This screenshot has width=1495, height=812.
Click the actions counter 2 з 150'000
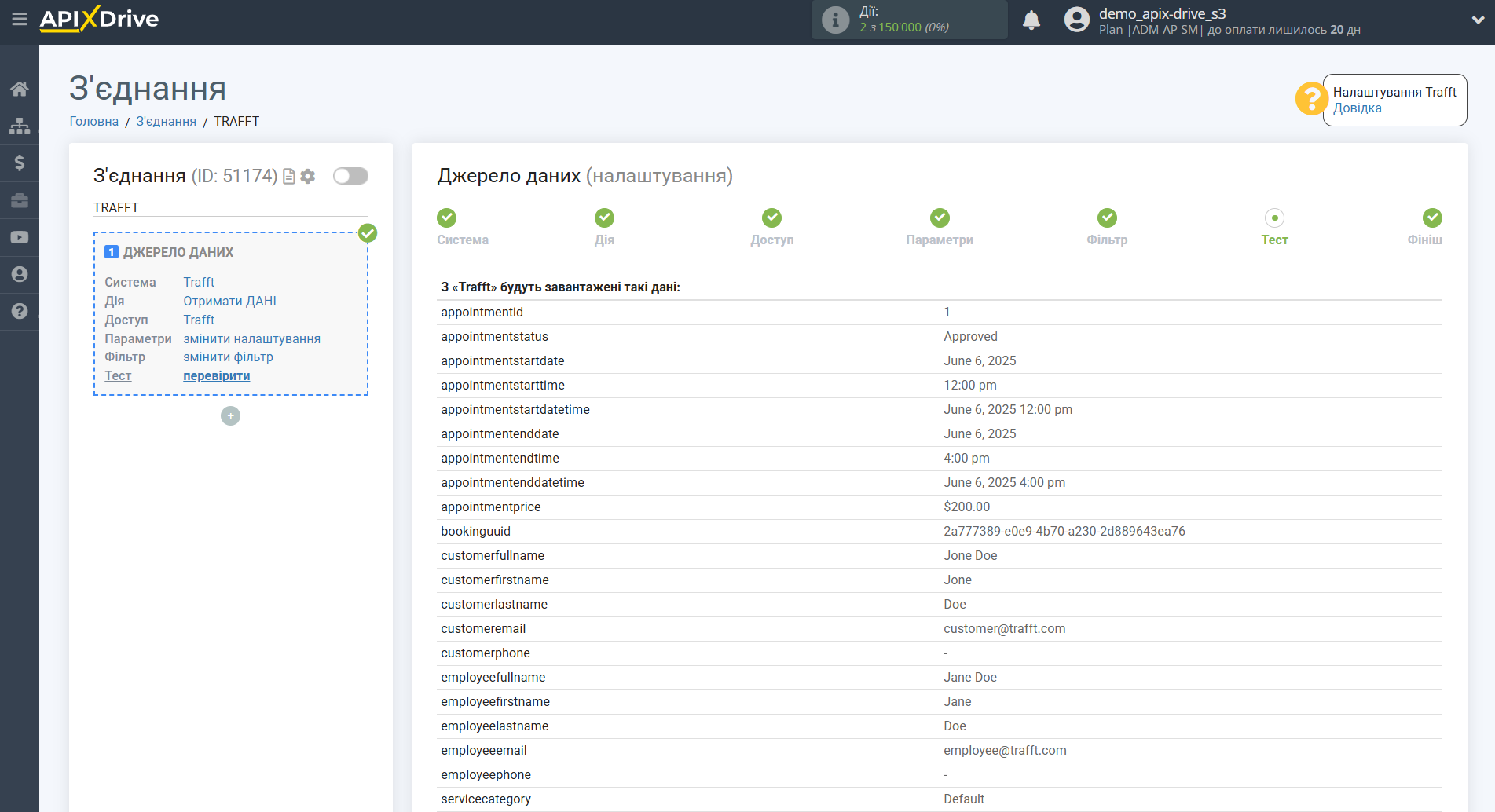click(x=904, y=27)
